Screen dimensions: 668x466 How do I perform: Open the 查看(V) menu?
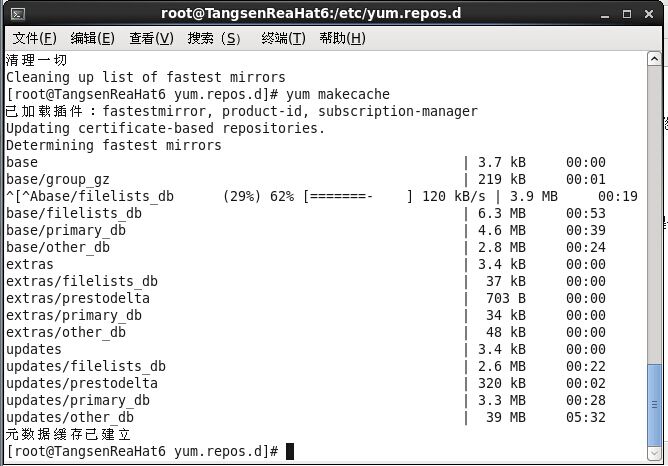coord(151,38)
